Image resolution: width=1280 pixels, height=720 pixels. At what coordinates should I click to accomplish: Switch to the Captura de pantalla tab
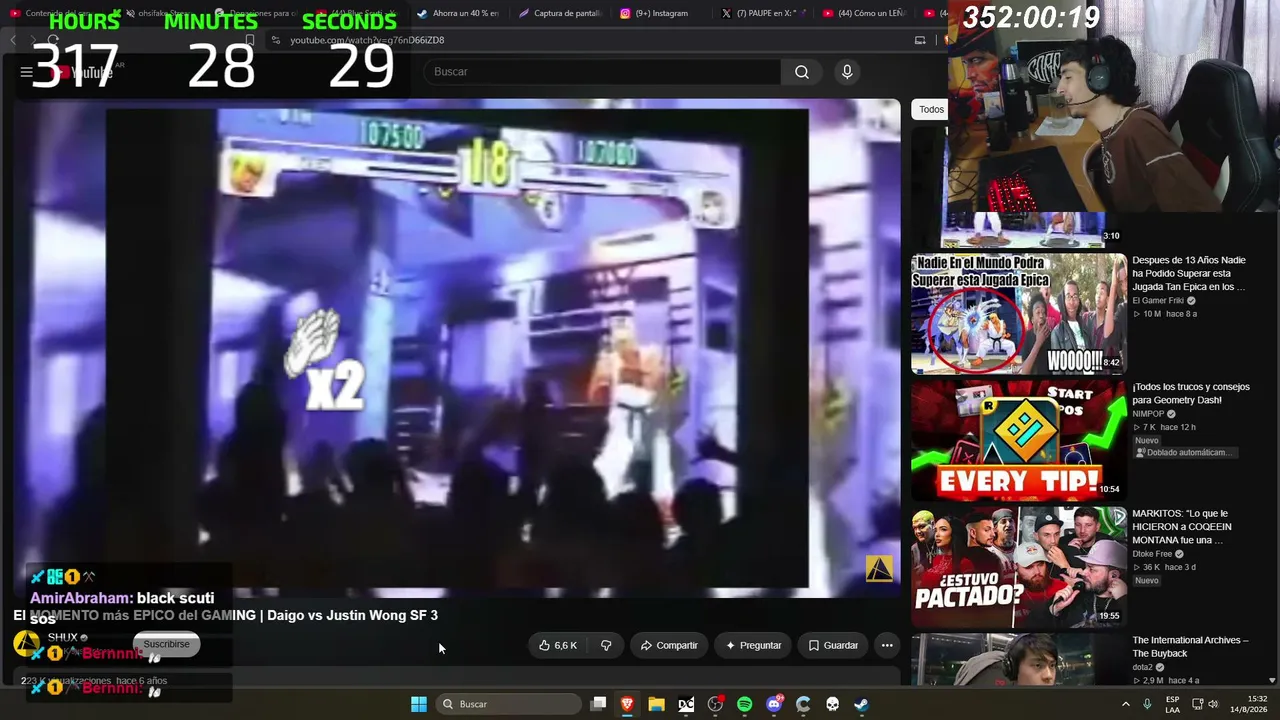tap(562, 13)
